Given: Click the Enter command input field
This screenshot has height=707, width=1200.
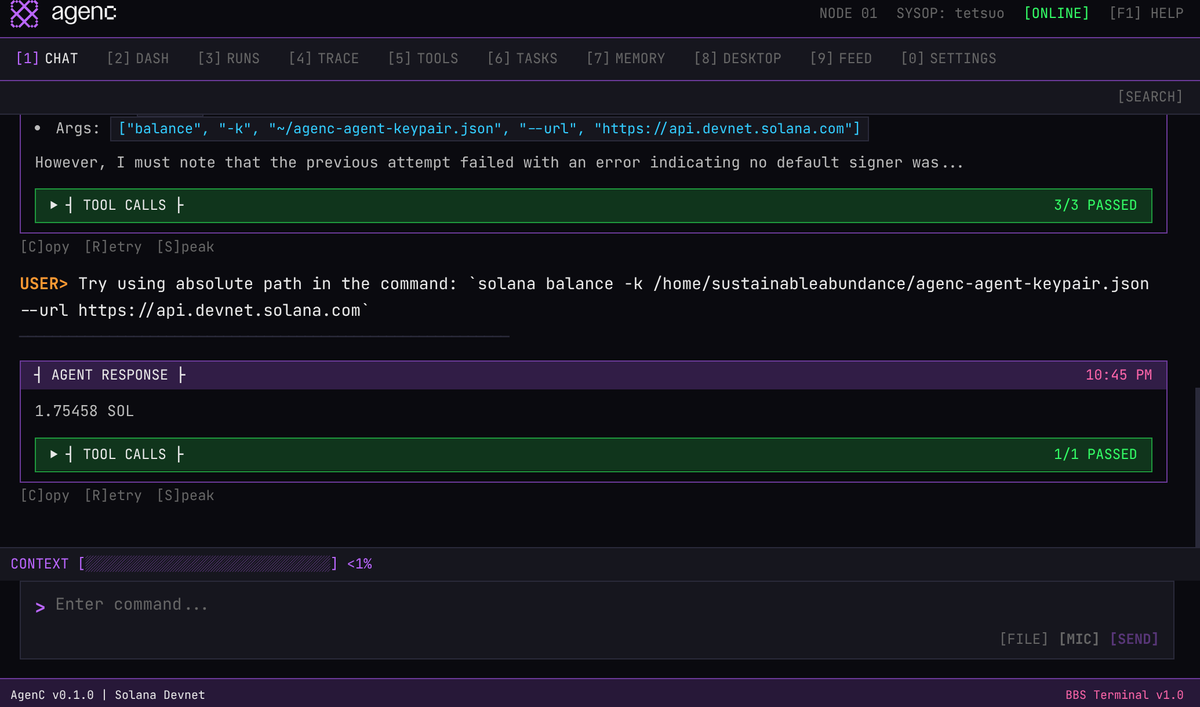Looking at the screenshot, I should point(596,605).
